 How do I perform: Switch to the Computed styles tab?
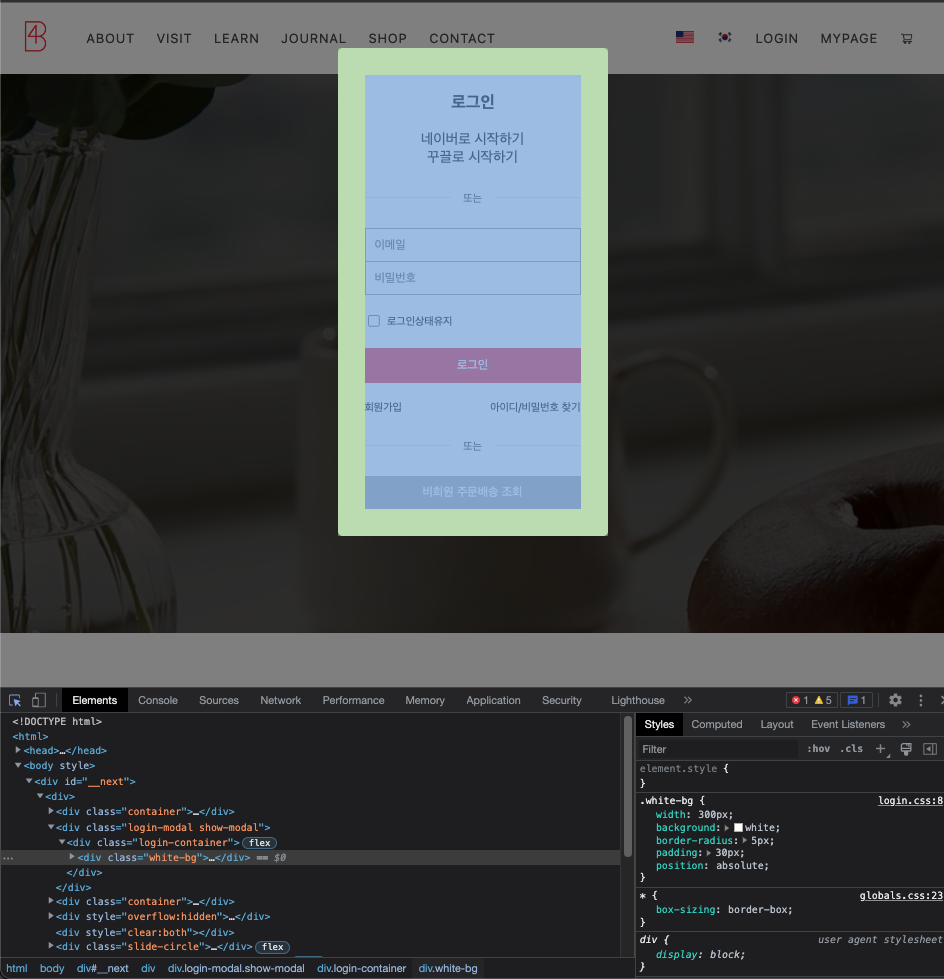tap(717, 724)
